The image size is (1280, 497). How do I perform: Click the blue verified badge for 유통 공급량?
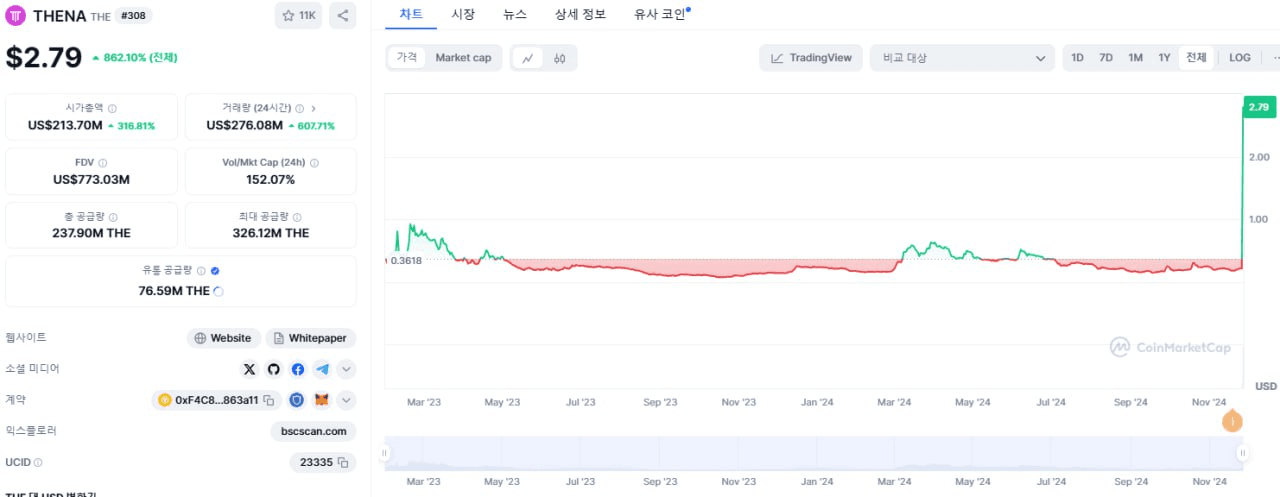point(215,270)
